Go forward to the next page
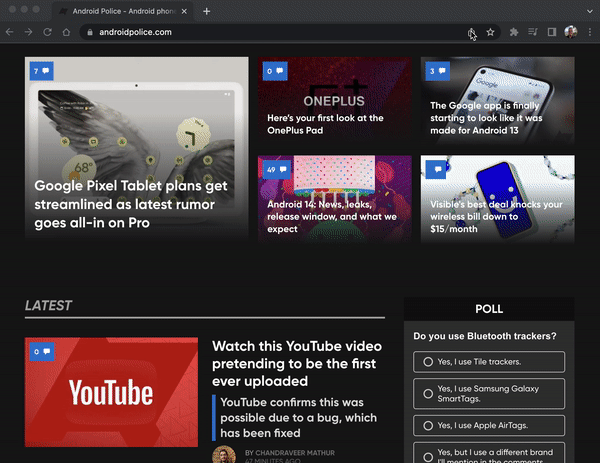600x463 pixels. click(x=28, y=32)
